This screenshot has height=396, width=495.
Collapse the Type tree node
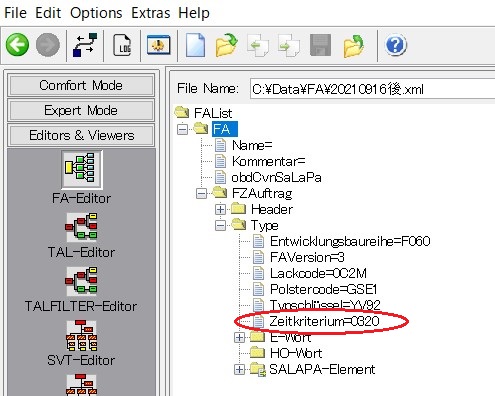tap(220, 225)
